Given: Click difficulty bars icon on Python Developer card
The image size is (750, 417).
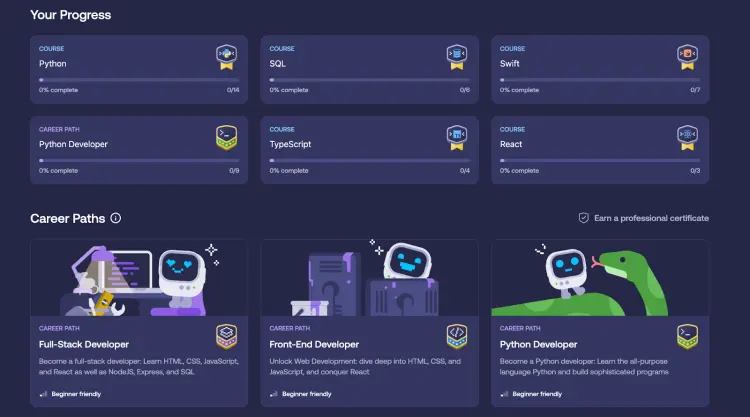Looking at the screenshot, I should click(504, 394).
